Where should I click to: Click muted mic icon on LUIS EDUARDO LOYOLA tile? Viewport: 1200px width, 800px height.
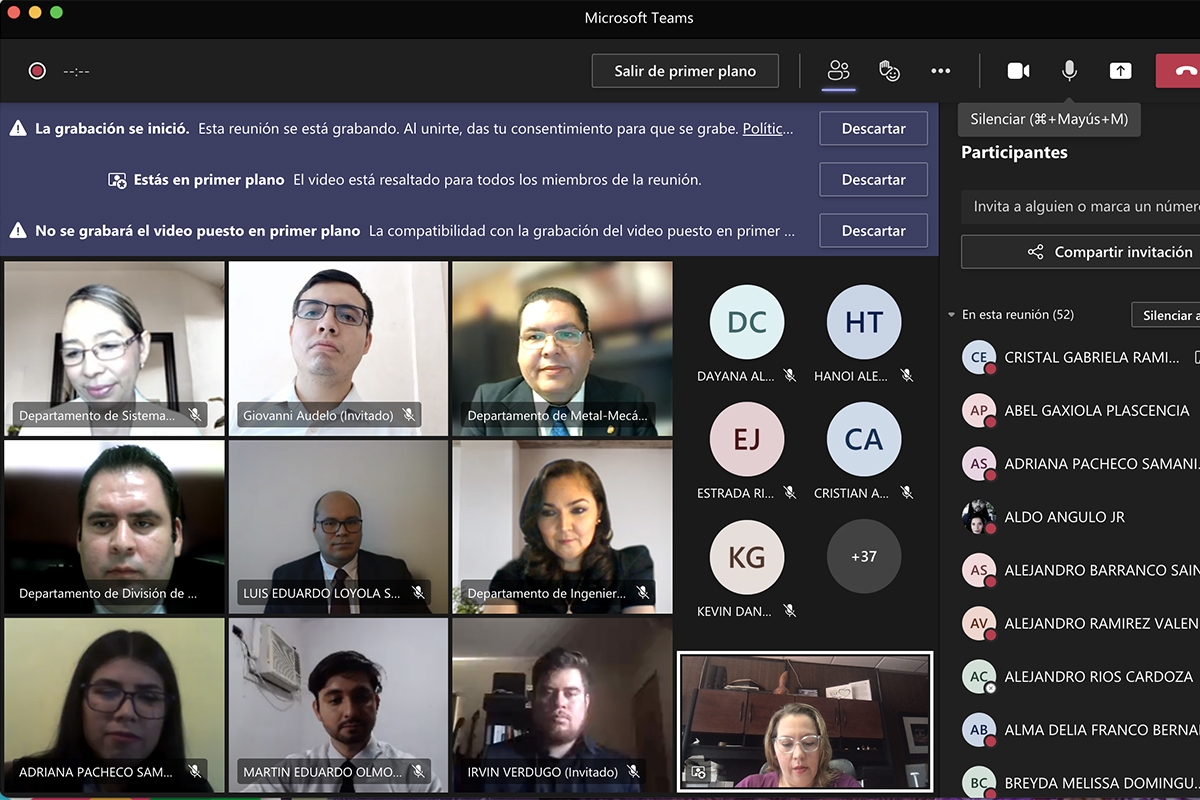click(418, 593)
